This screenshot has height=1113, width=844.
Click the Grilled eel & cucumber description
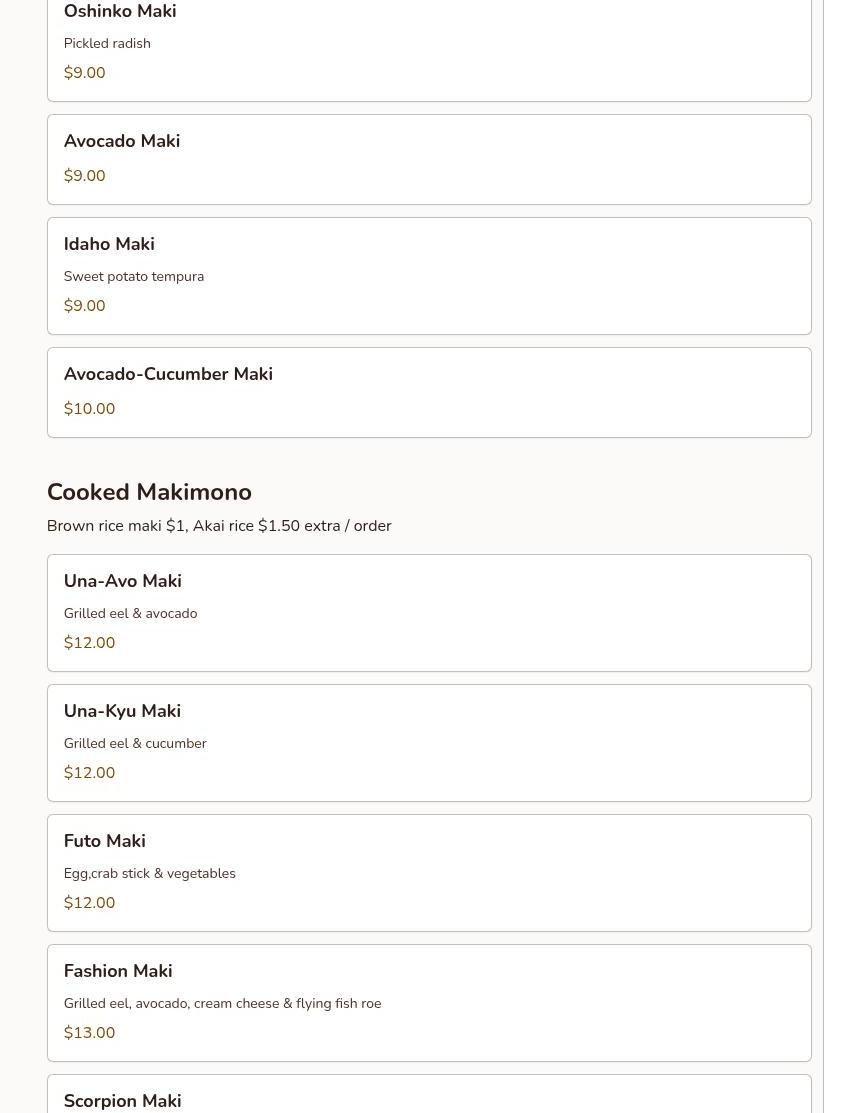135,744
